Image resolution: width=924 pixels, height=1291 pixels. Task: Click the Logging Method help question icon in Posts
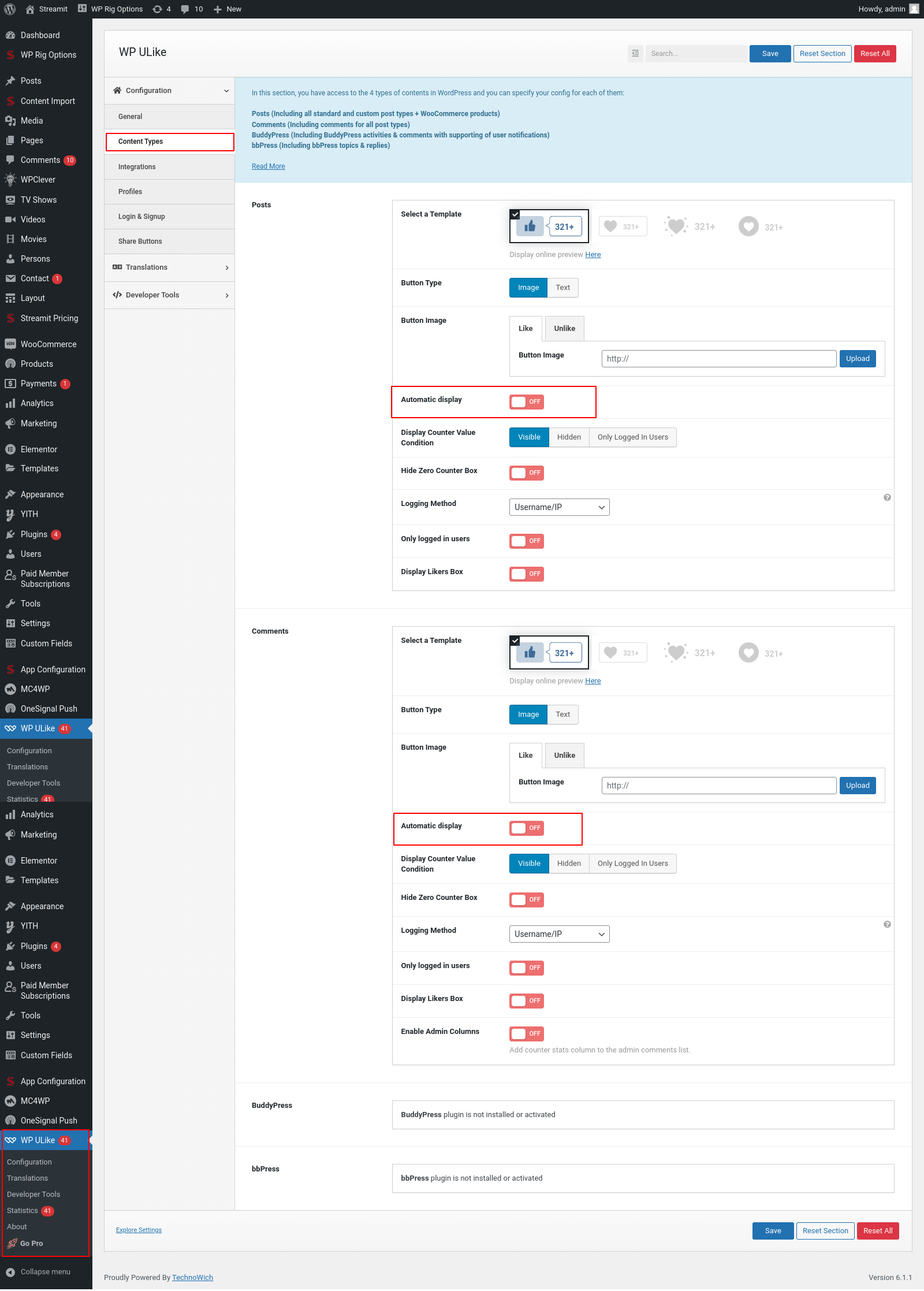pos(887,497)
